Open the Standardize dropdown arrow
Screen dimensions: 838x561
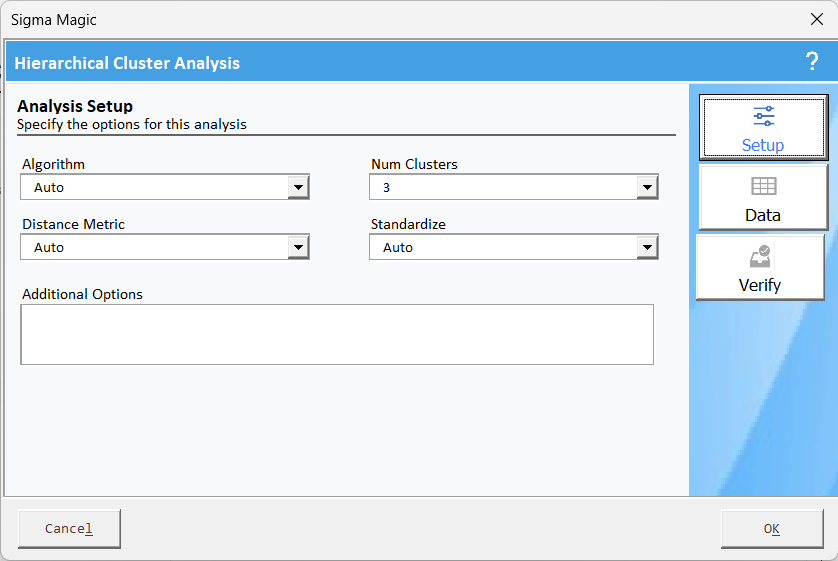[647, 247]
